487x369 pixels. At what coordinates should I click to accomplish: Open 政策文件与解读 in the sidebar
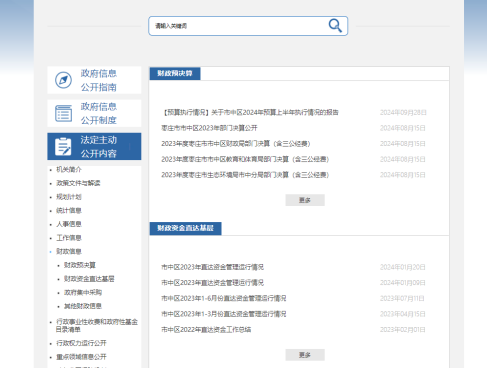(x=78, y=183)
